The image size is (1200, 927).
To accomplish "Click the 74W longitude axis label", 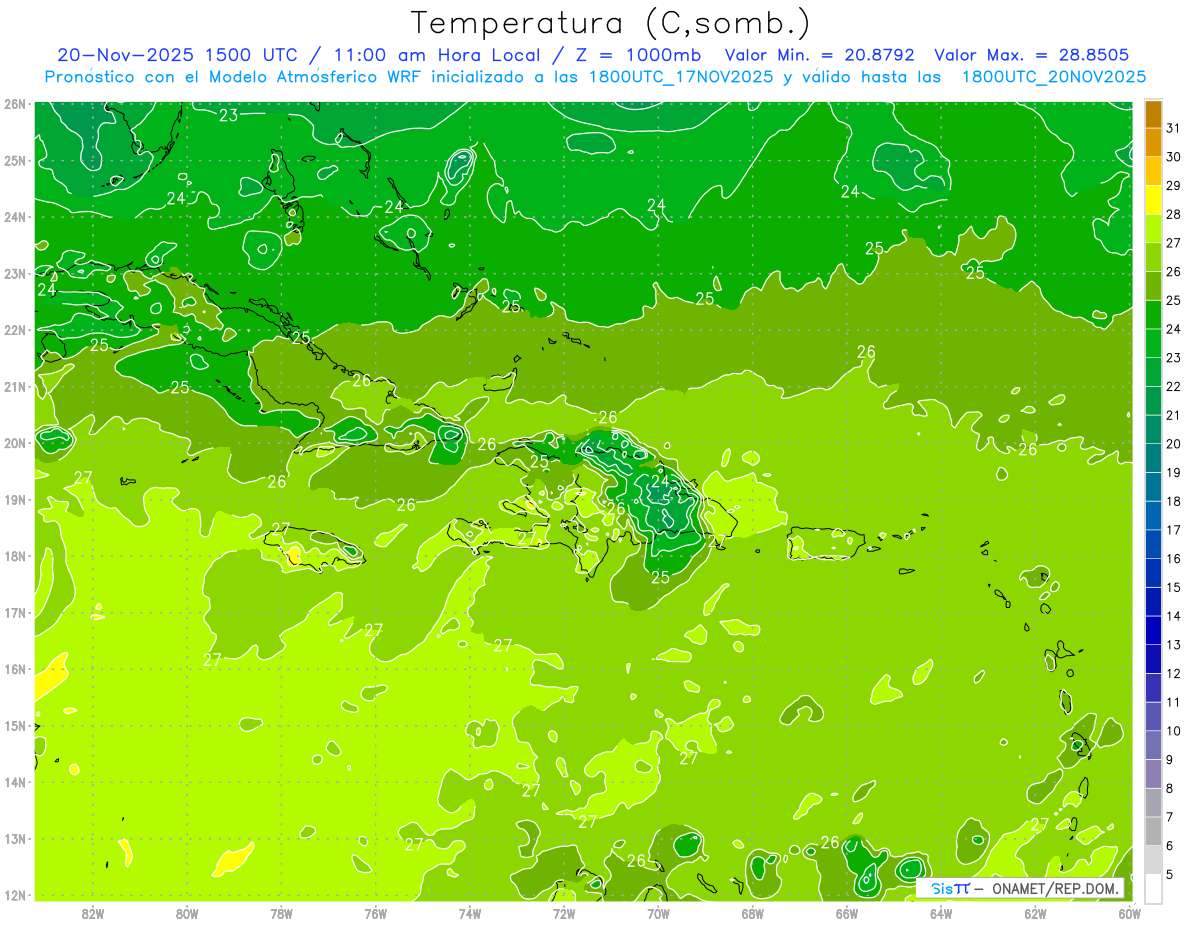I will (x=469, y=914).
